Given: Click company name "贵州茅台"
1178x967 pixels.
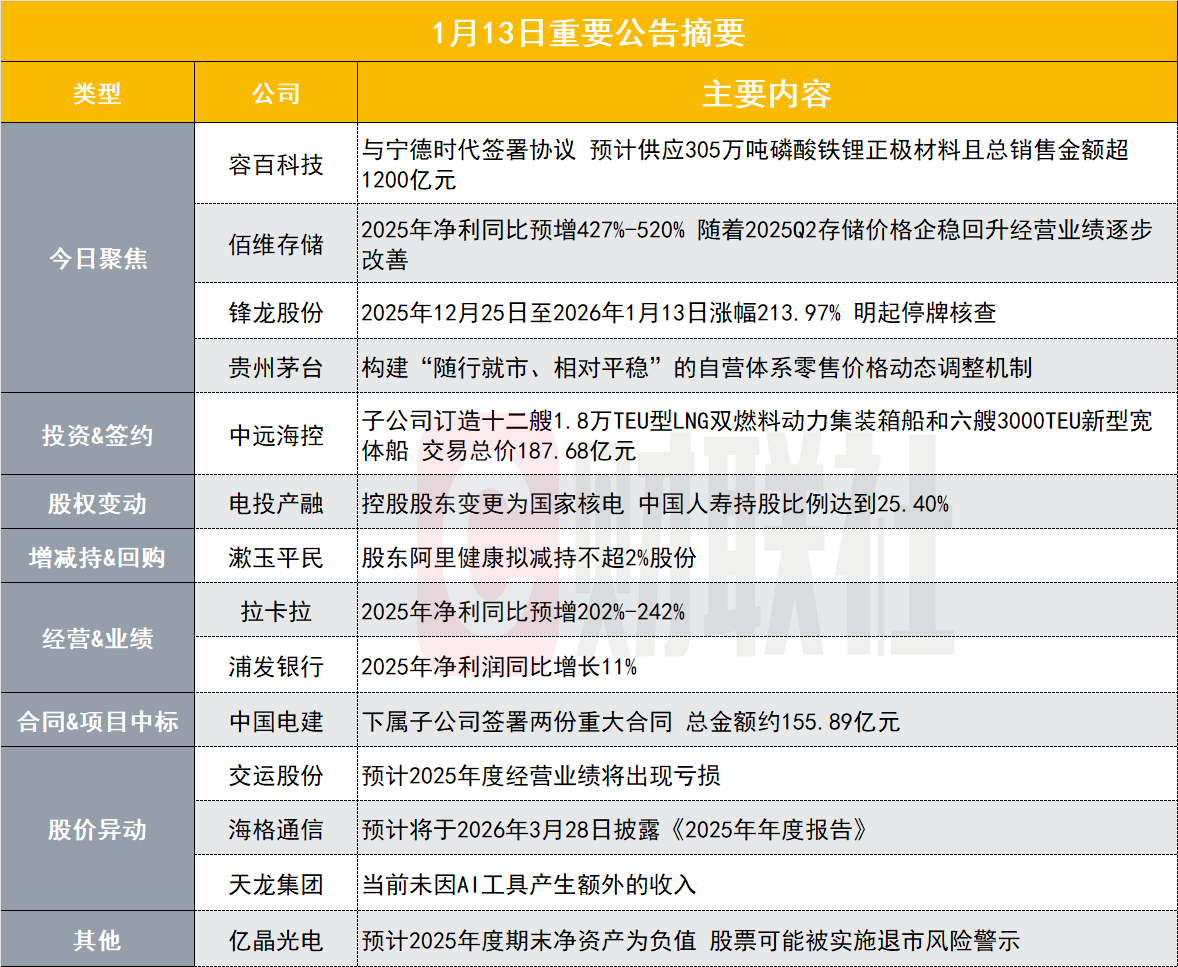Looking at the screenshot, I should [x=276, y=367].
